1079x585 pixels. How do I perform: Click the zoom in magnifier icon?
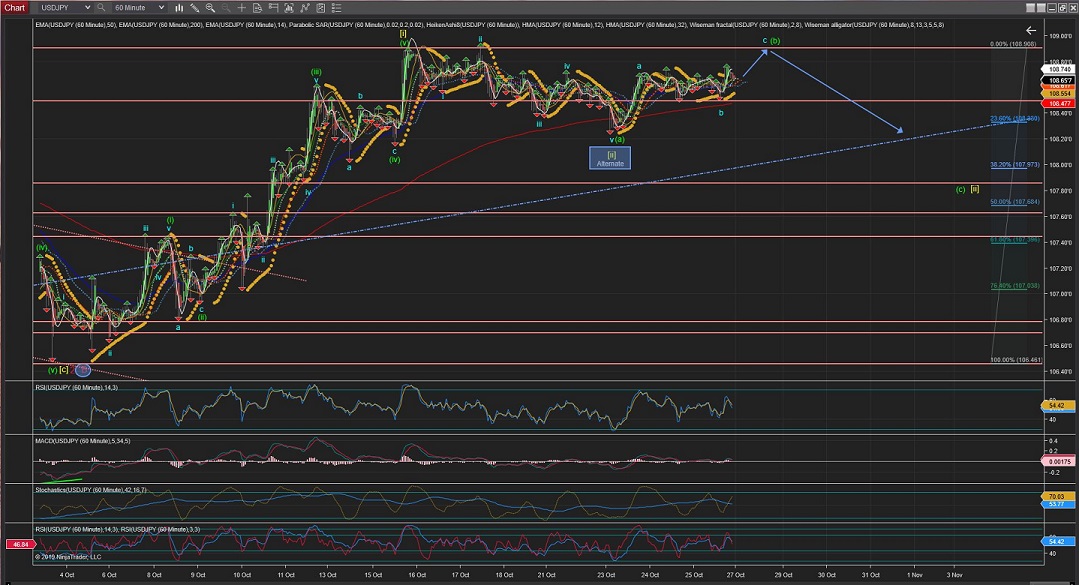coord(210,7)
